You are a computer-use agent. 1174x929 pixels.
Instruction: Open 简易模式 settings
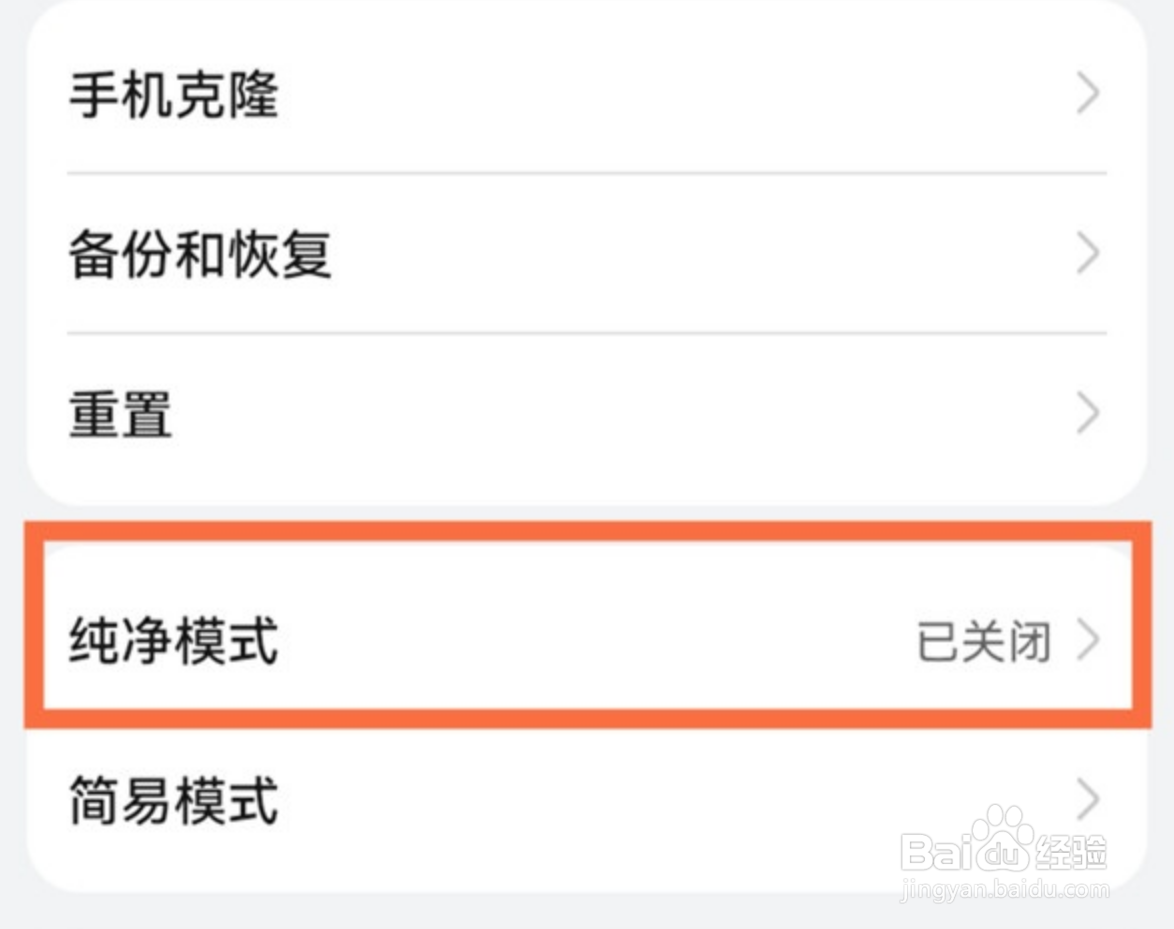coord(174,800)
